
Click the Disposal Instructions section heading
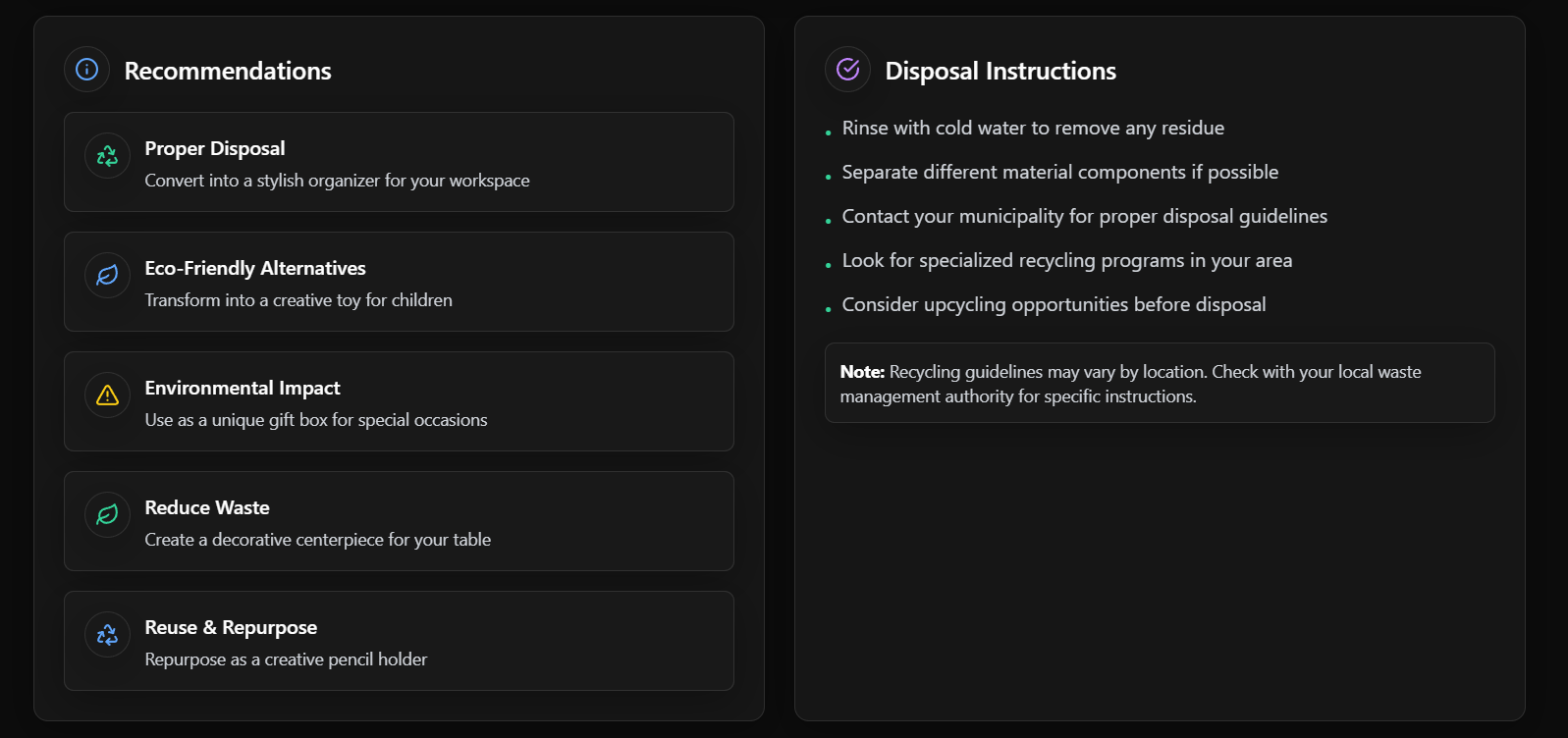[x=1000, y=71]
